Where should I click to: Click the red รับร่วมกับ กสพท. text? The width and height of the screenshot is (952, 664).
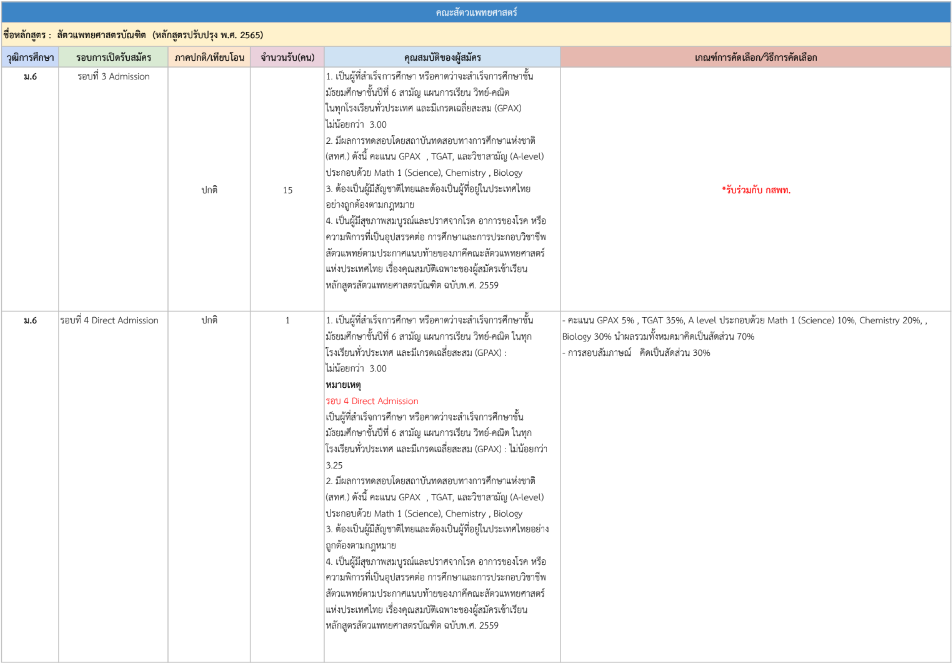[x=755, y=189]
